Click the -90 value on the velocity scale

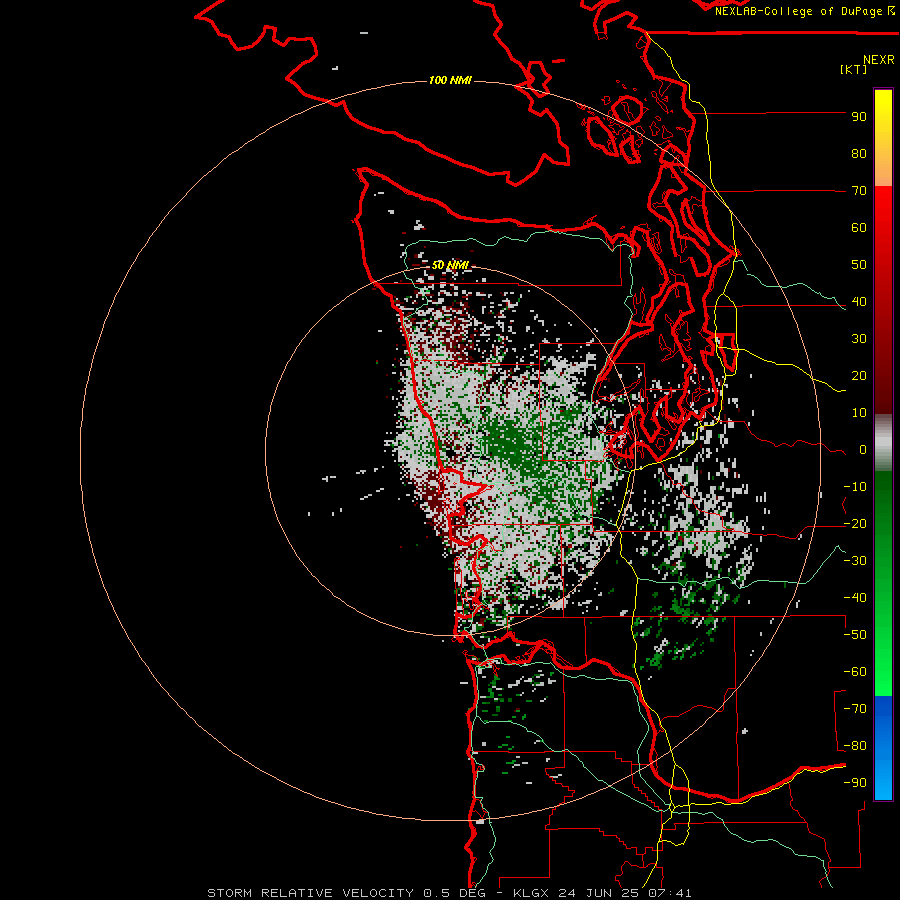point(855,783)
